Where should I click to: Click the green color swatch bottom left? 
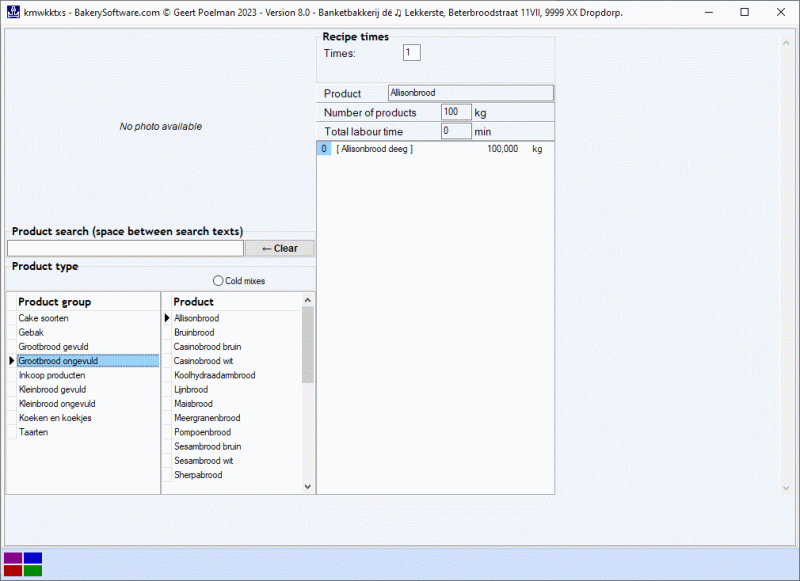point(33,570)
